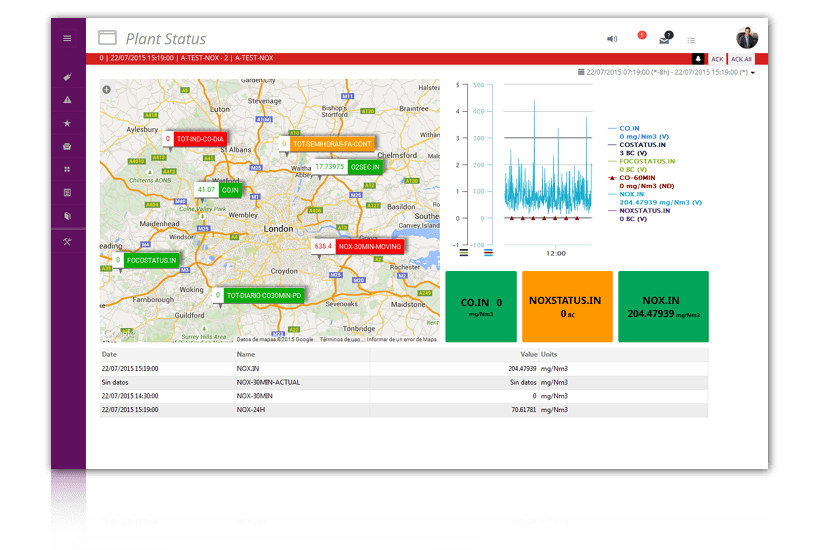Screen dimensions: 825x550
Task: Click the bell icon in the alarm bar
Action: (x=698, y=59)
